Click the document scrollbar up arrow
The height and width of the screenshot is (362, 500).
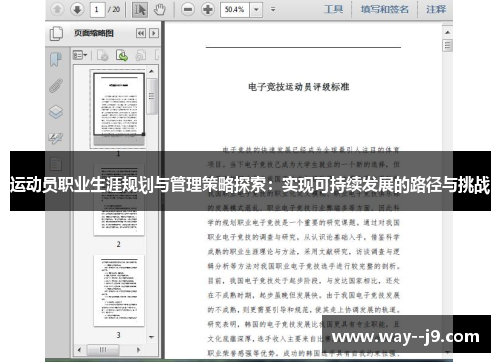[447, 32]
